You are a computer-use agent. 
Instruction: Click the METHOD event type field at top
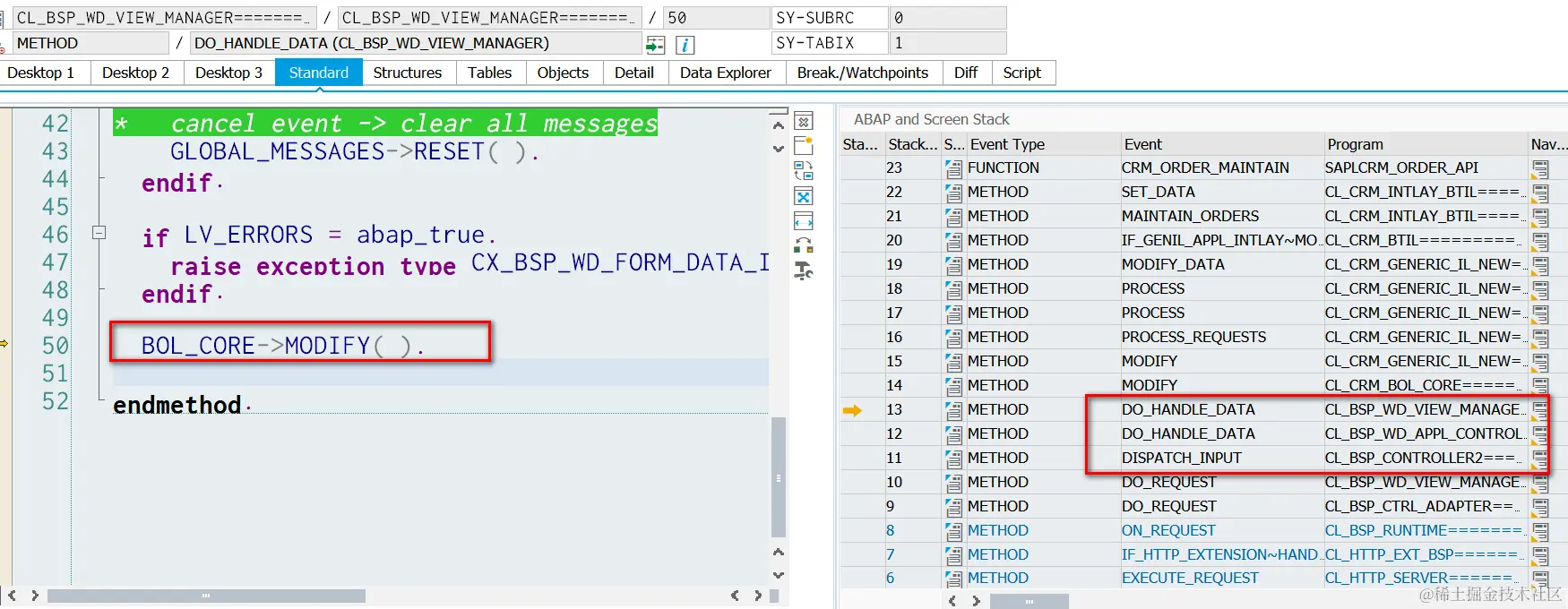90,43
